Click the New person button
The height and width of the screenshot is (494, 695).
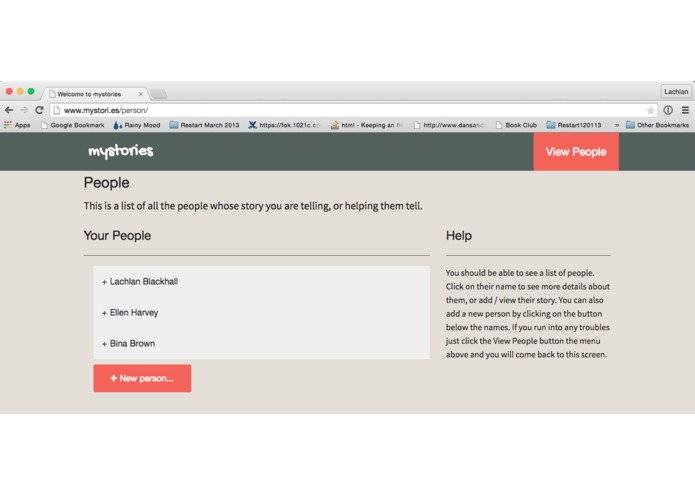[x=142, y=378]
